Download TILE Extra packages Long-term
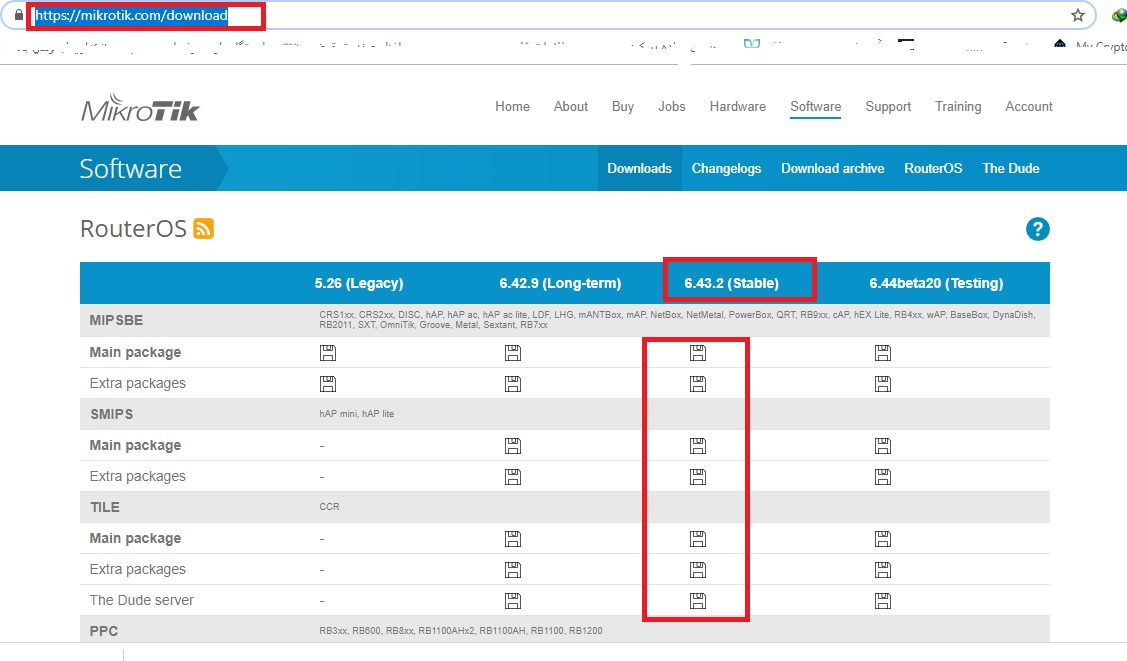The height and width of the screenshot is (661, 1127). pyautogui.click(x=512, y=570)
